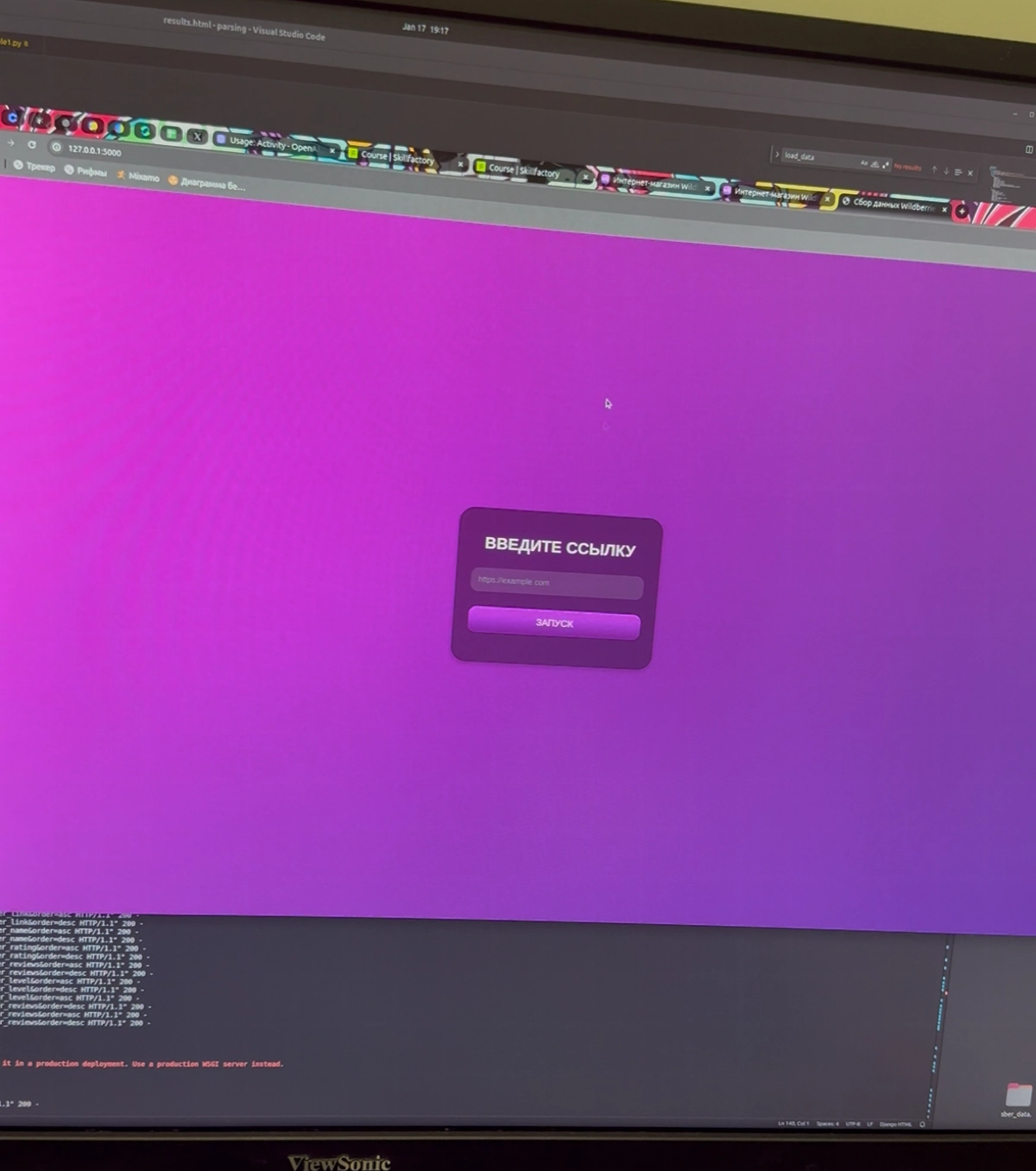Focus the https://example.com link input field
1036x1171 pixels.
557,583
